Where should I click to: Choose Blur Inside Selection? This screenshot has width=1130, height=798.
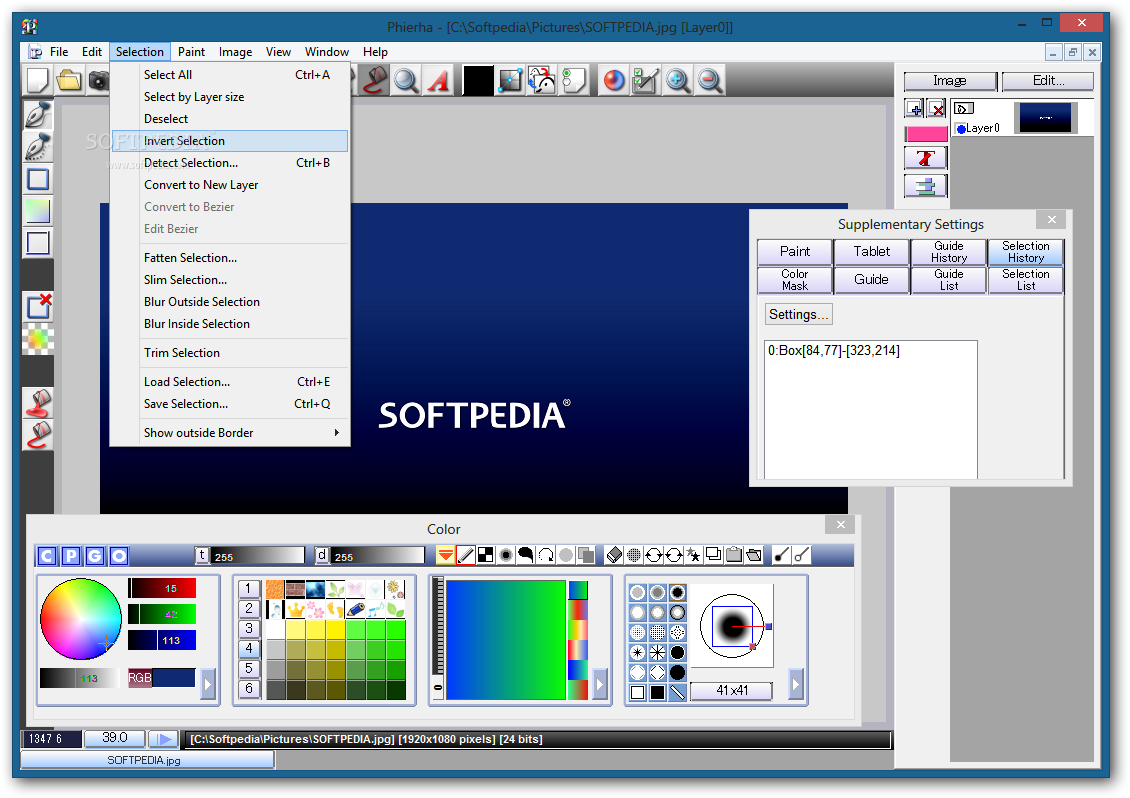(x=229, y=324)
